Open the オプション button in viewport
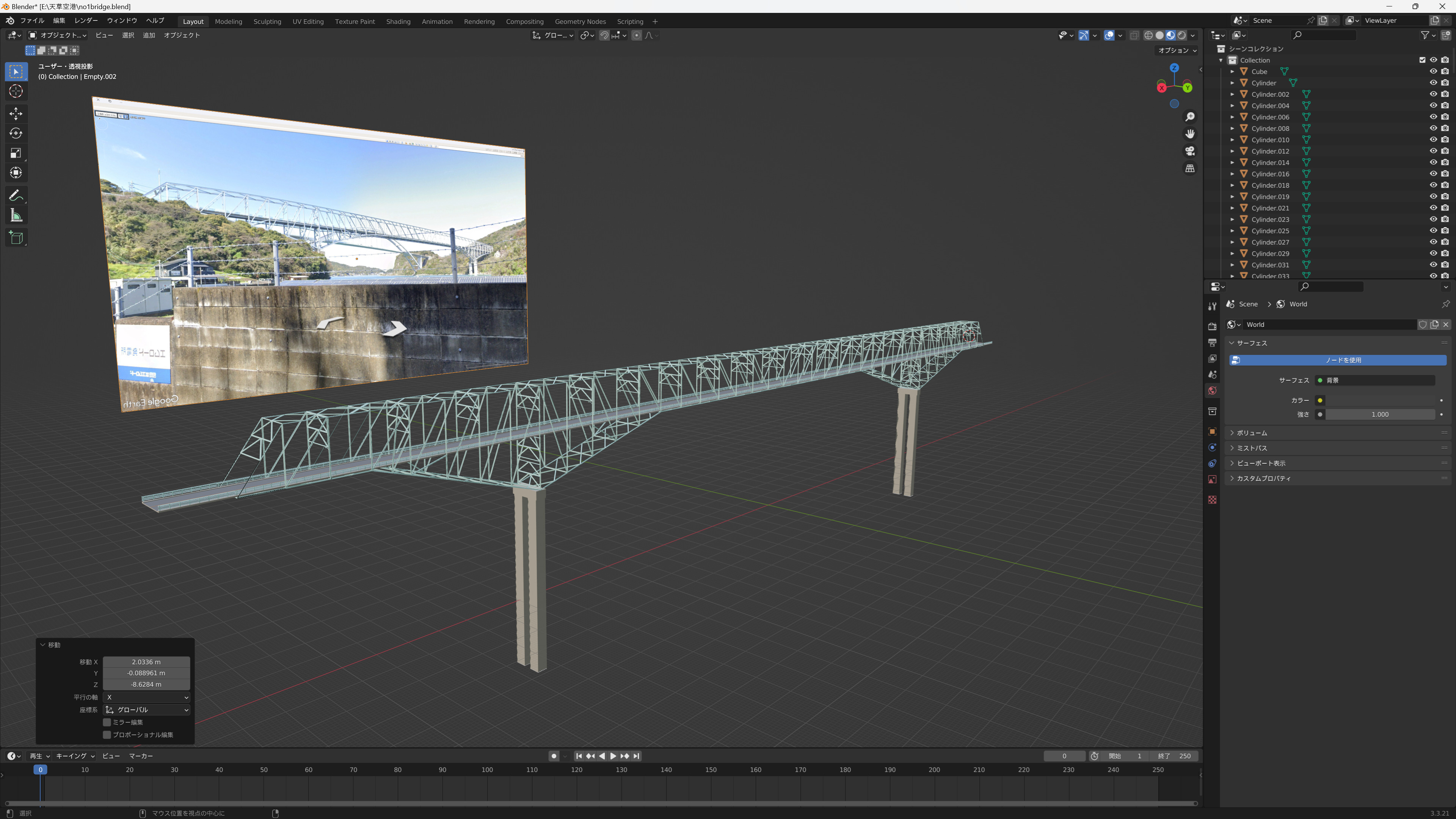 coord(1177,50)
